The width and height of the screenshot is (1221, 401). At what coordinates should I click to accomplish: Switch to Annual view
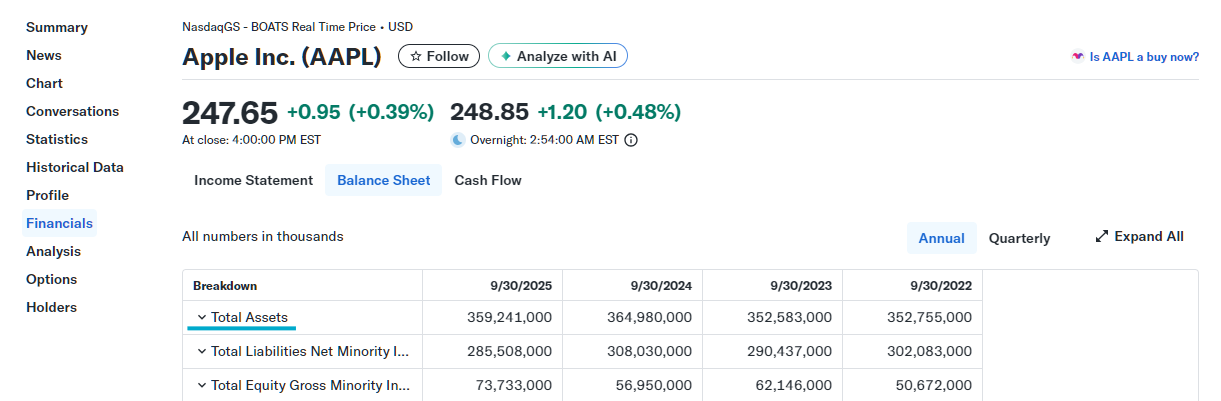pos(941,238)
